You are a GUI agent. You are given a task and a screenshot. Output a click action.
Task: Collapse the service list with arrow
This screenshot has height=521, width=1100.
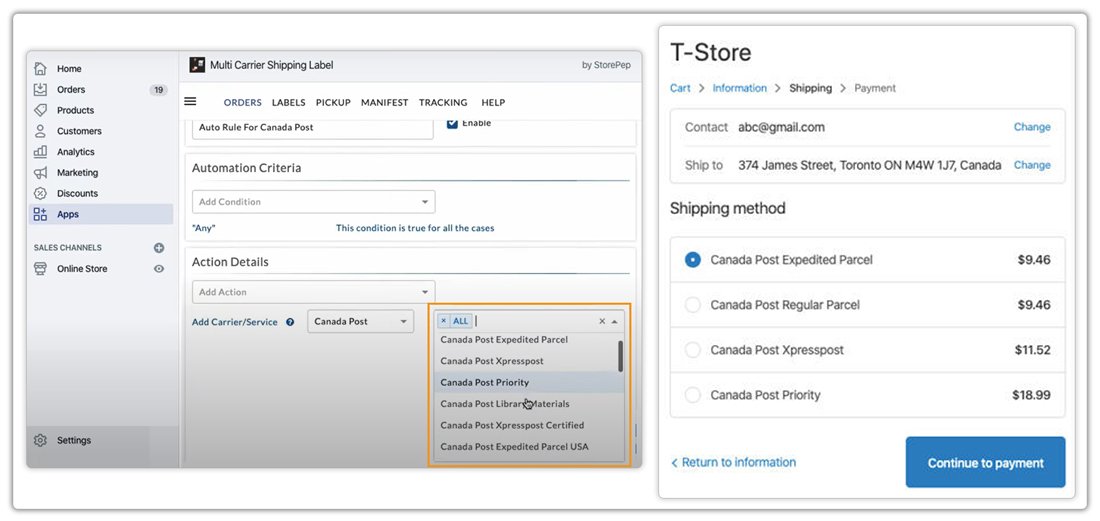[615, 321]
